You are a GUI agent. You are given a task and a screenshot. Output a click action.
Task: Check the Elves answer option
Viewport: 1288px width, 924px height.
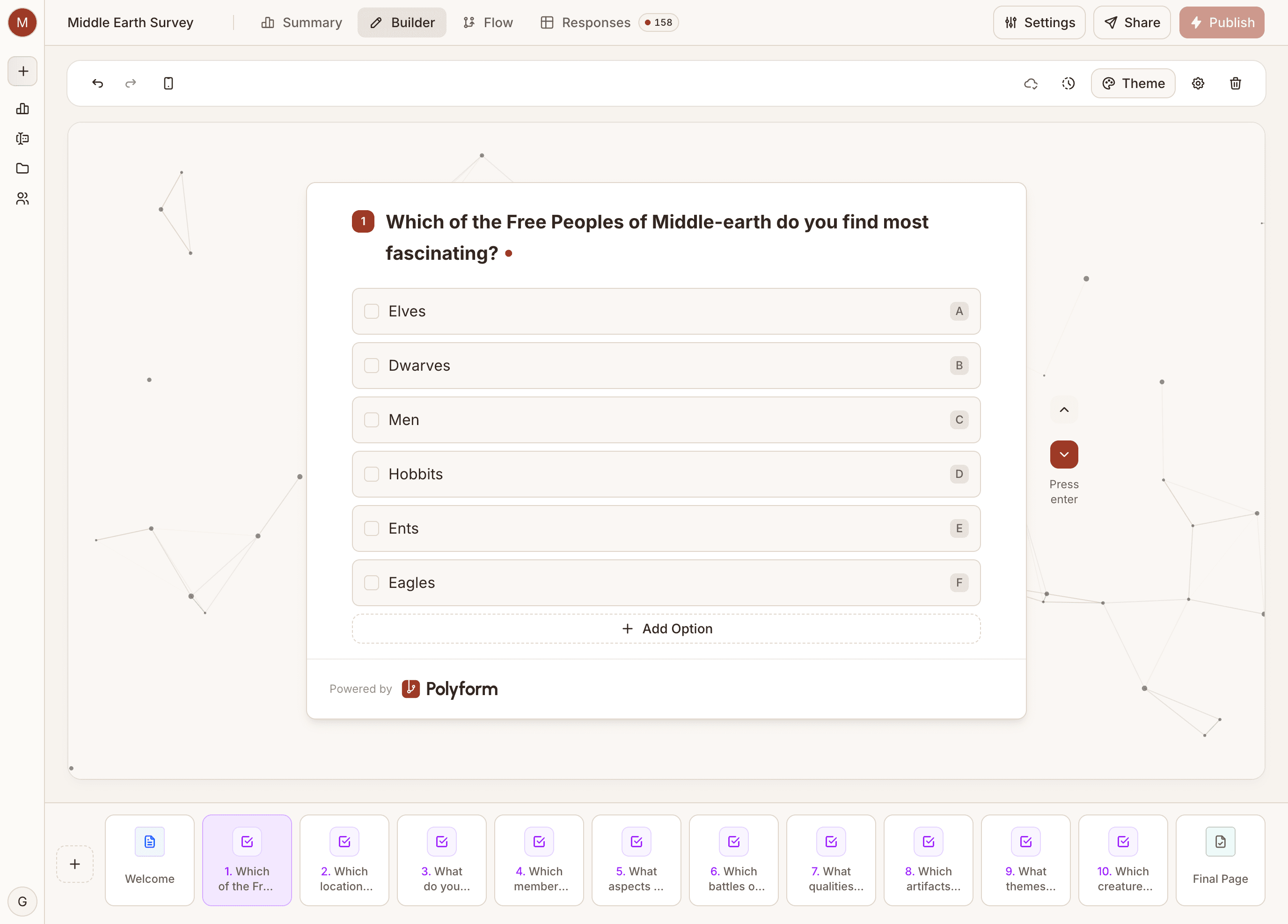click(372, 311)
